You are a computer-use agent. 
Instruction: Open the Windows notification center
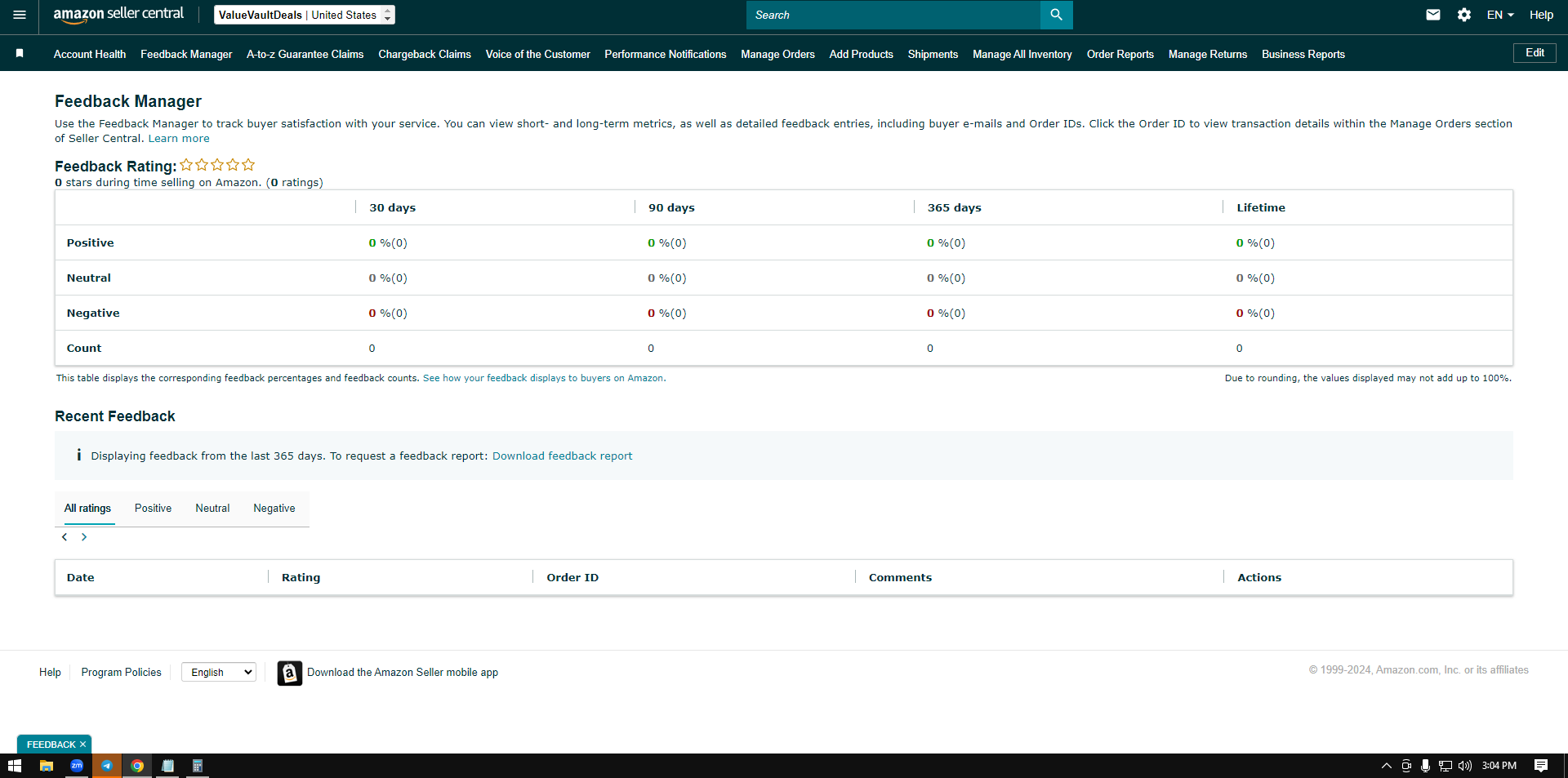[x=1541, y=766]
